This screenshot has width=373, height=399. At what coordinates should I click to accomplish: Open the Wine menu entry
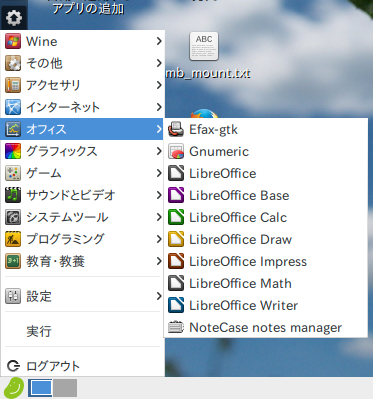pyautogui.click(x=83, y=41)
